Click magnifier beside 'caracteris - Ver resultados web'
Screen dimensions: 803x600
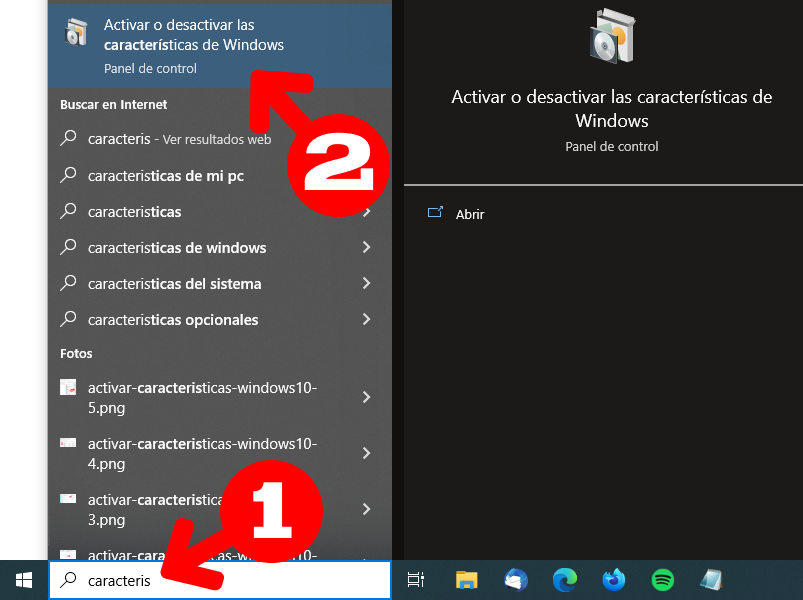pos(68,138)
